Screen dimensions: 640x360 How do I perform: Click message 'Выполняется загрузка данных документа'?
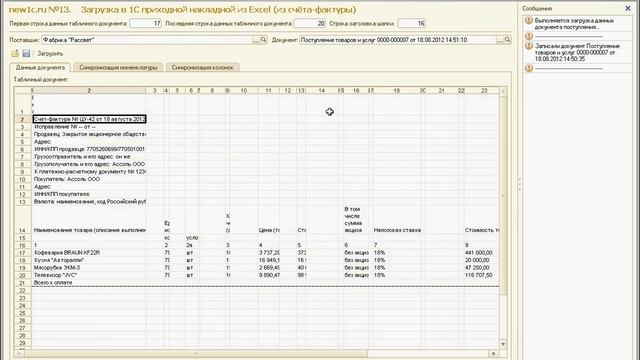coord(574,24)
